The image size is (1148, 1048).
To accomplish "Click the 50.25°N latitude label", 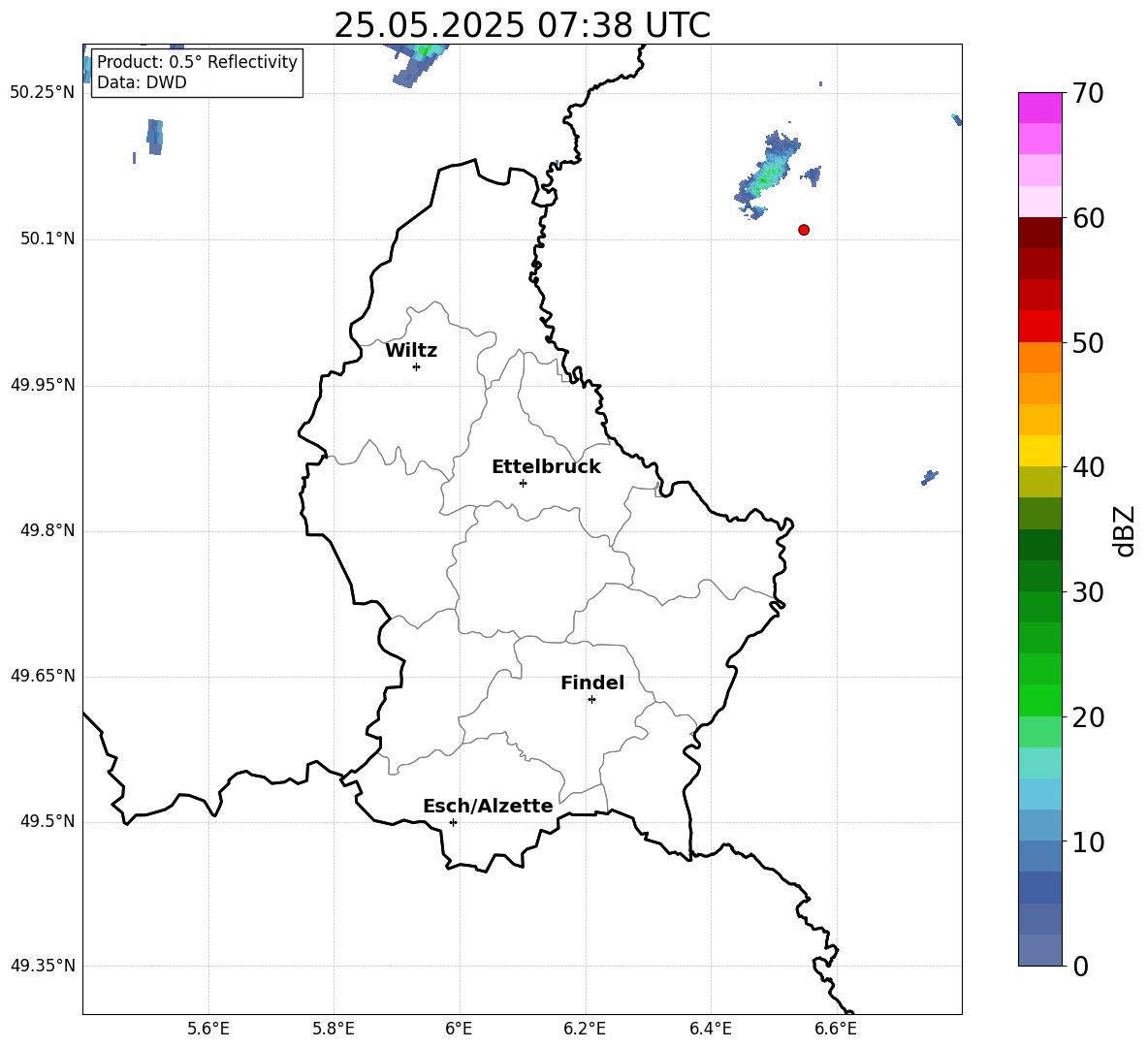I will point(43,93).
